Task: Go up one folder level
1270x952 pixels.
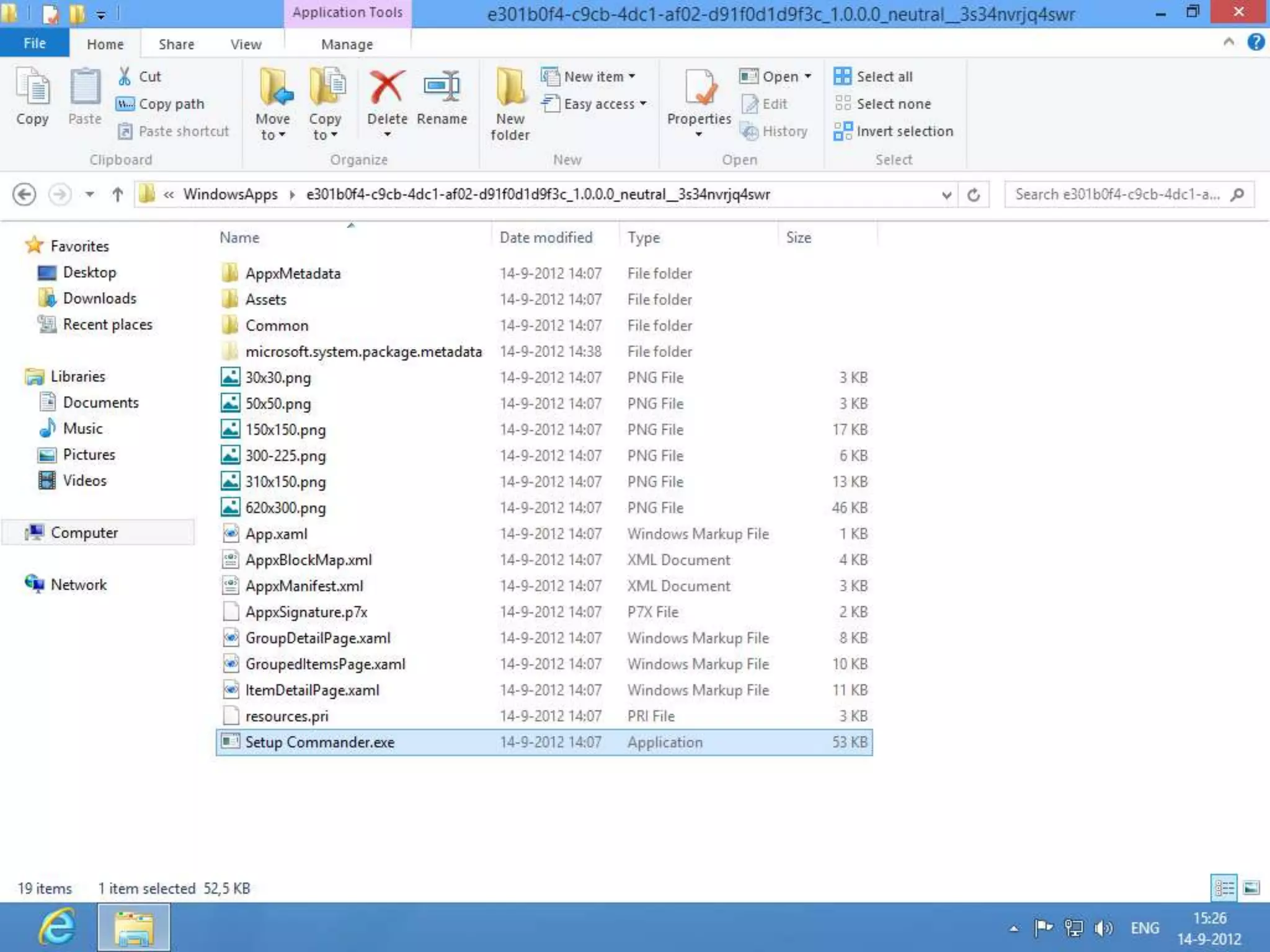Action: [117, 195]
